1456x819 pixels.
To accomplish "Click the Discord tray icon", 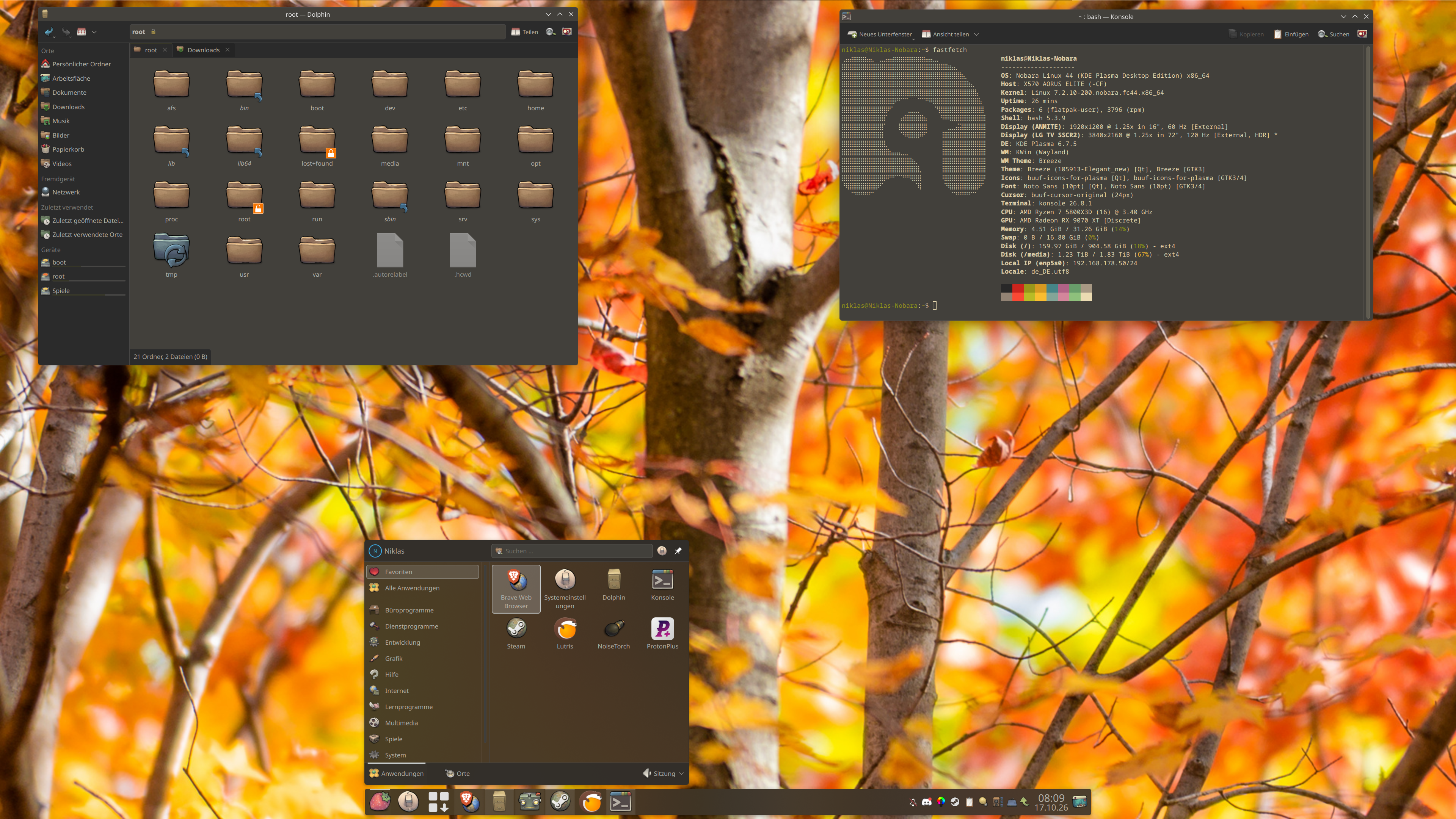I will [927, 802].
